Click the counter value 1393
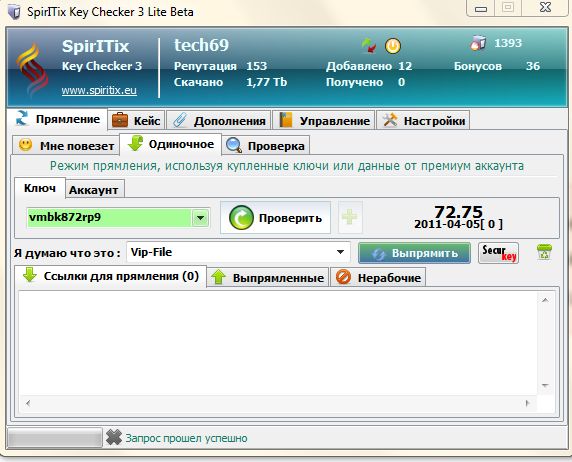This screenshot has height=462, width=572. click(508, 43)
